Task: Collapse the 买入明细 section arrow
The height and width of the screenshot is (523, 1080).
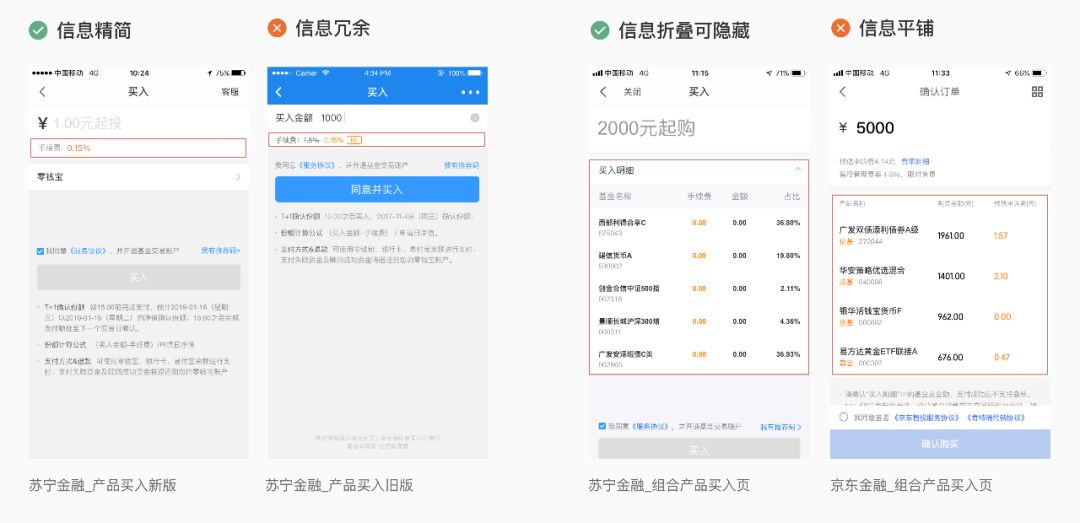Action: point(798,170)
